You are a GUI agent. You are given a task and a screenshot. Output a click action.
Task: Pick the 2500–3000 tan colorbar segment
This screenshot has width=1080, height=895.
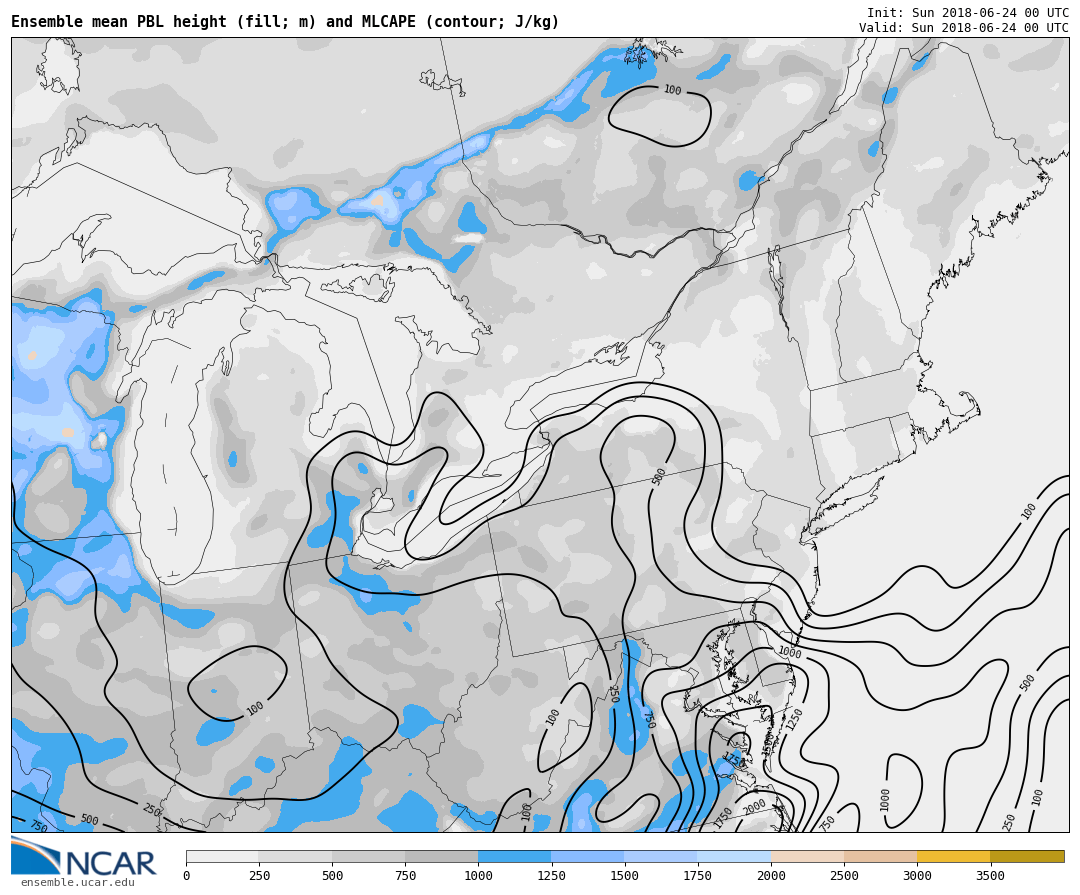[881, 856]
